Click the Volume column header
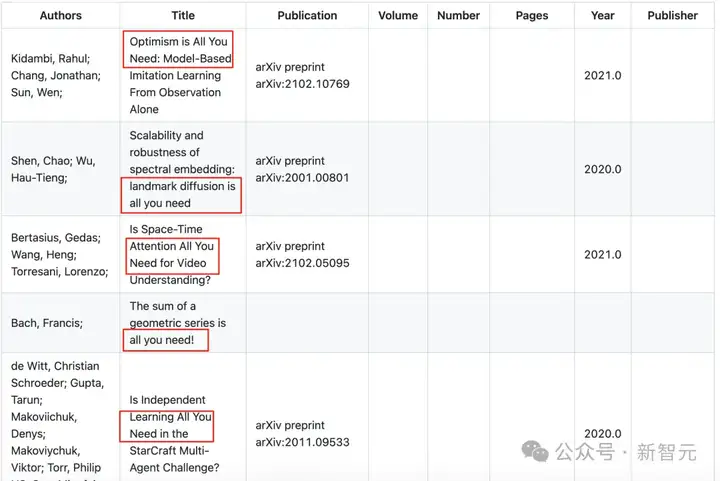This screenshot has width=720, height=481. tap(398, 16)
